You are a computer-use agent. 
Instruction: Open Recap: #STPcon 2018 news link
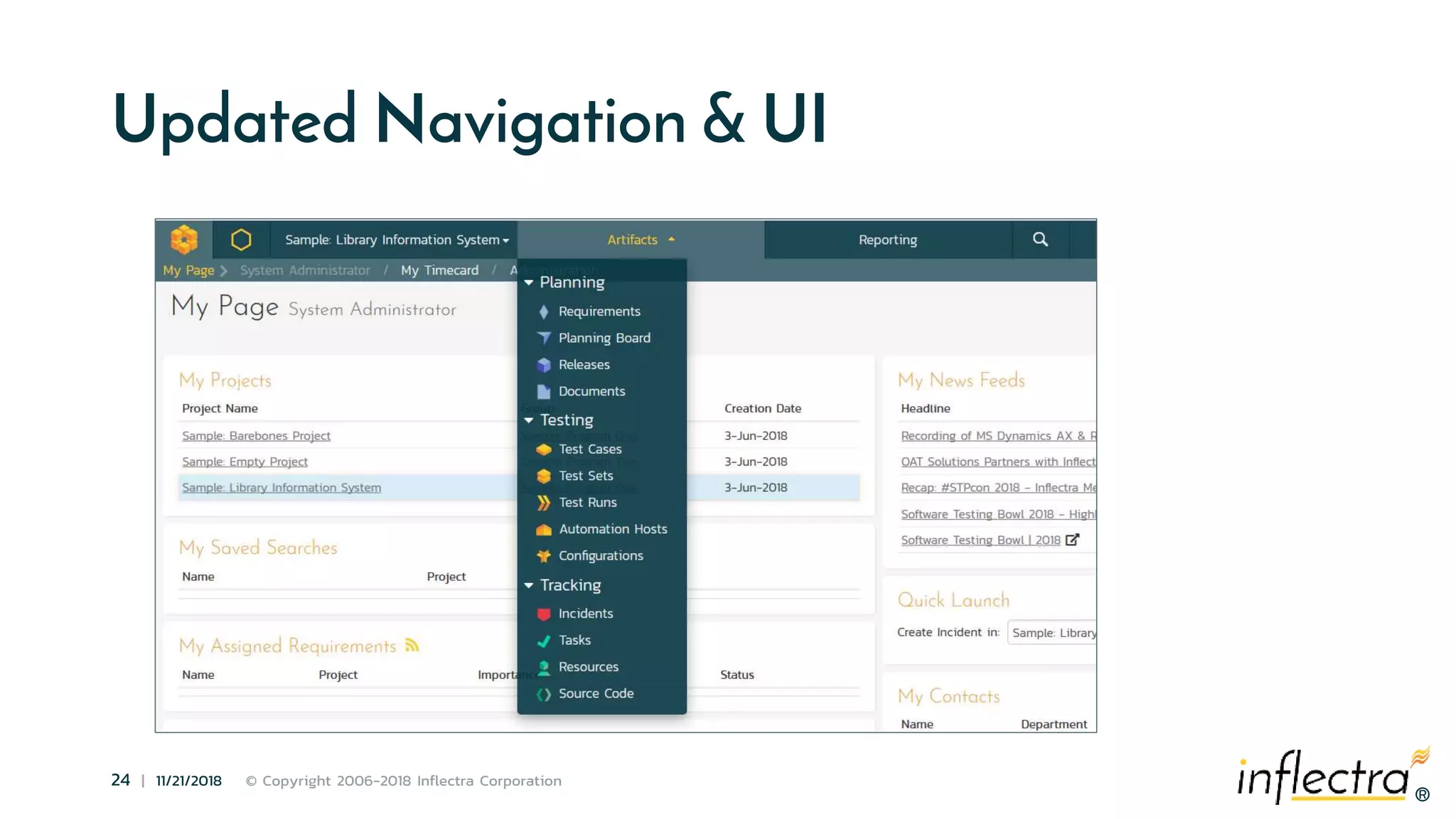coord(998,488)
